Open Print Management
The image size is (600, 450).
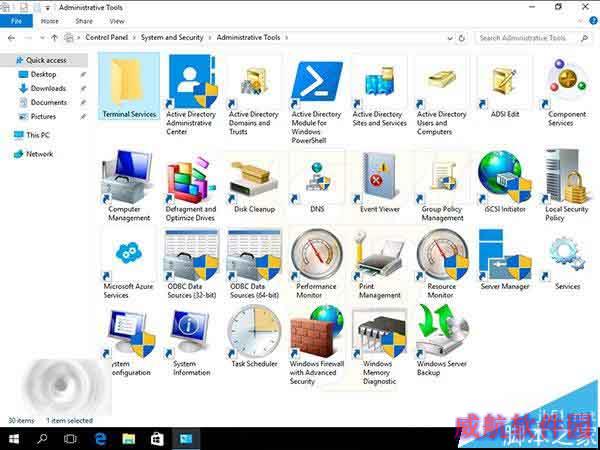[x=379, y=264]
